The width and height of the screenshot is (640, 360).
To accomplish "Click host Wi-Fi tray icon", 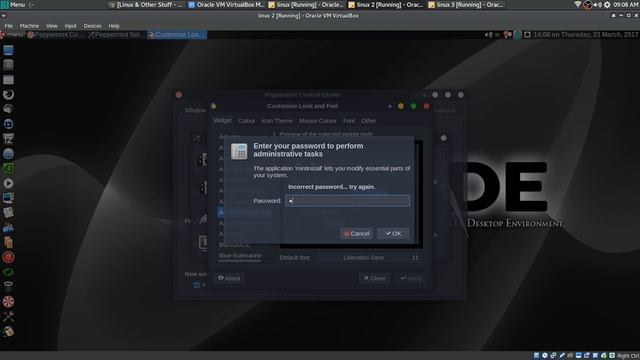I will tap(578, 4).
